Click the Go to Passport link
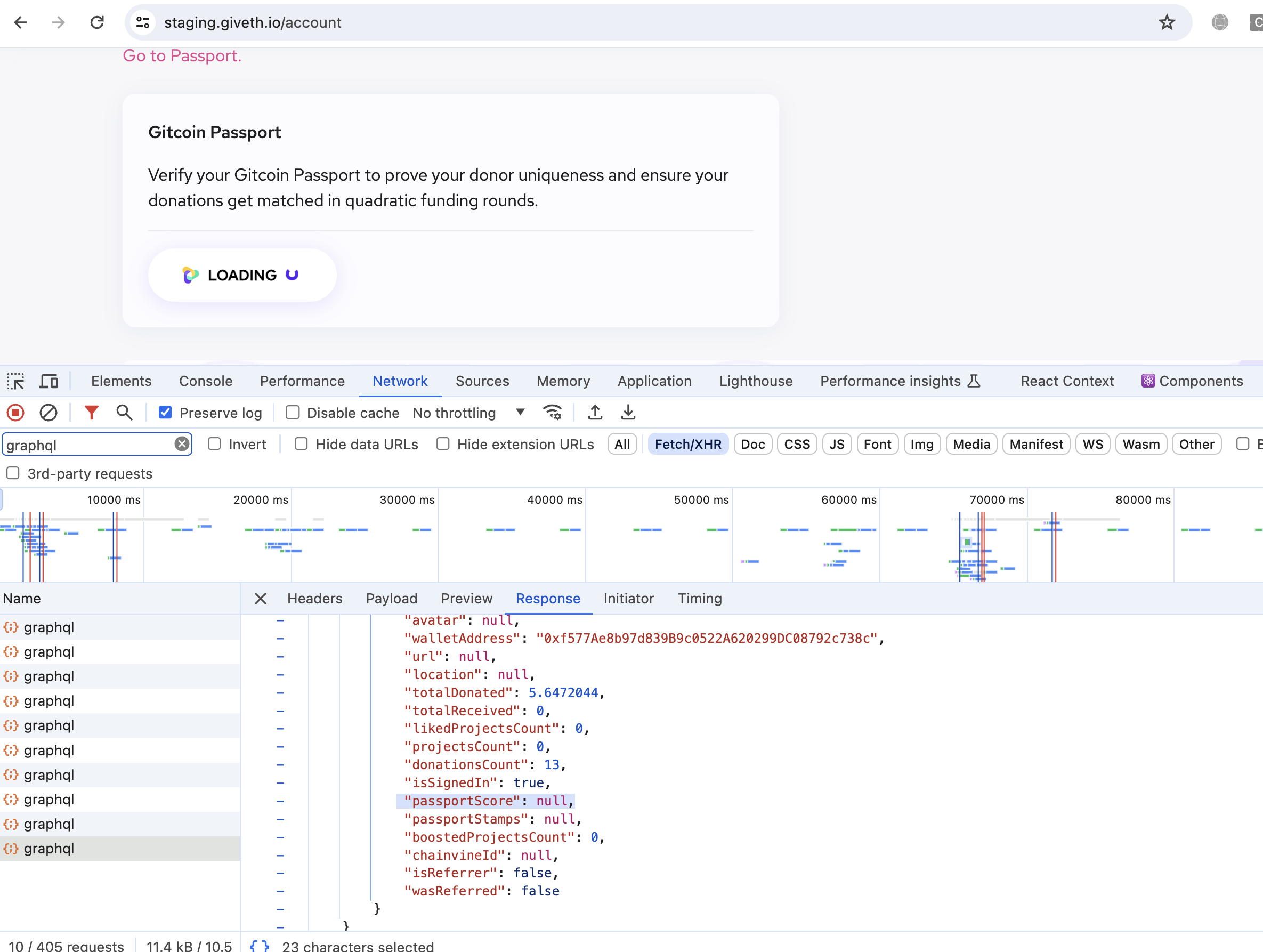The height and width of the screenshot is (952, 1263). tap(182, 55)
